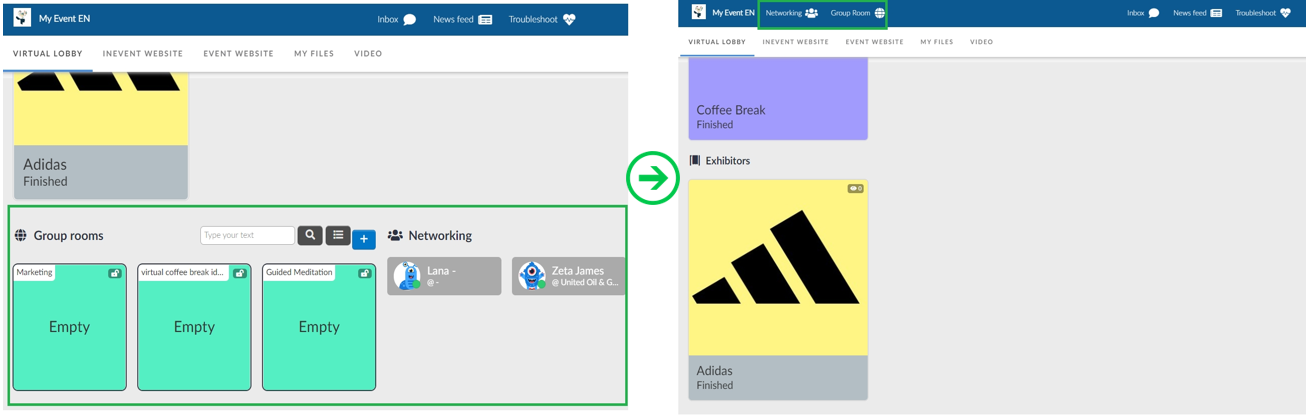
Task: Open My Files tab in right window
Action: [937, 42]
